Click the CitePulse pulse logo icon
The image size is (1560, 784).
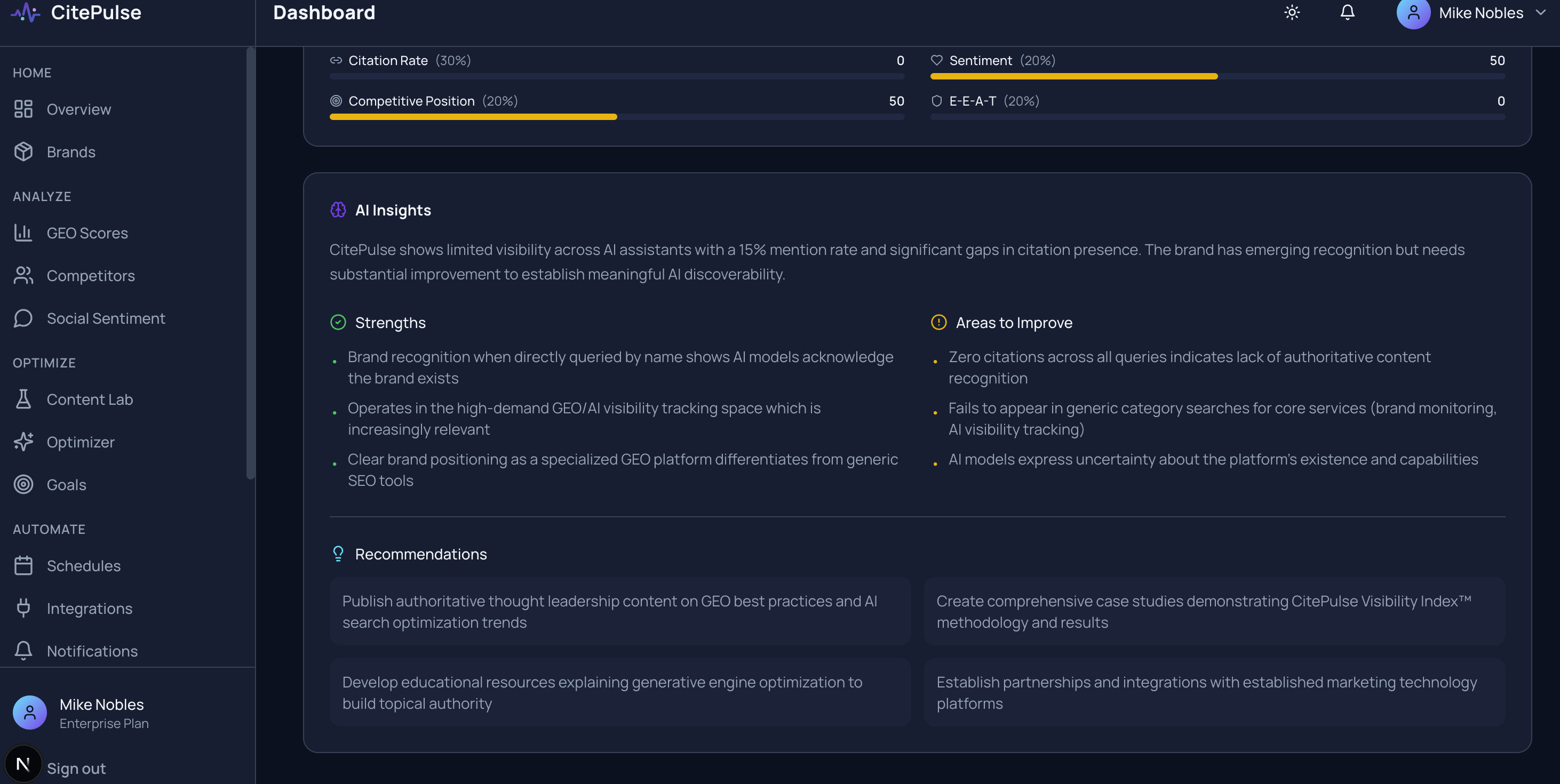pos(26,13)
